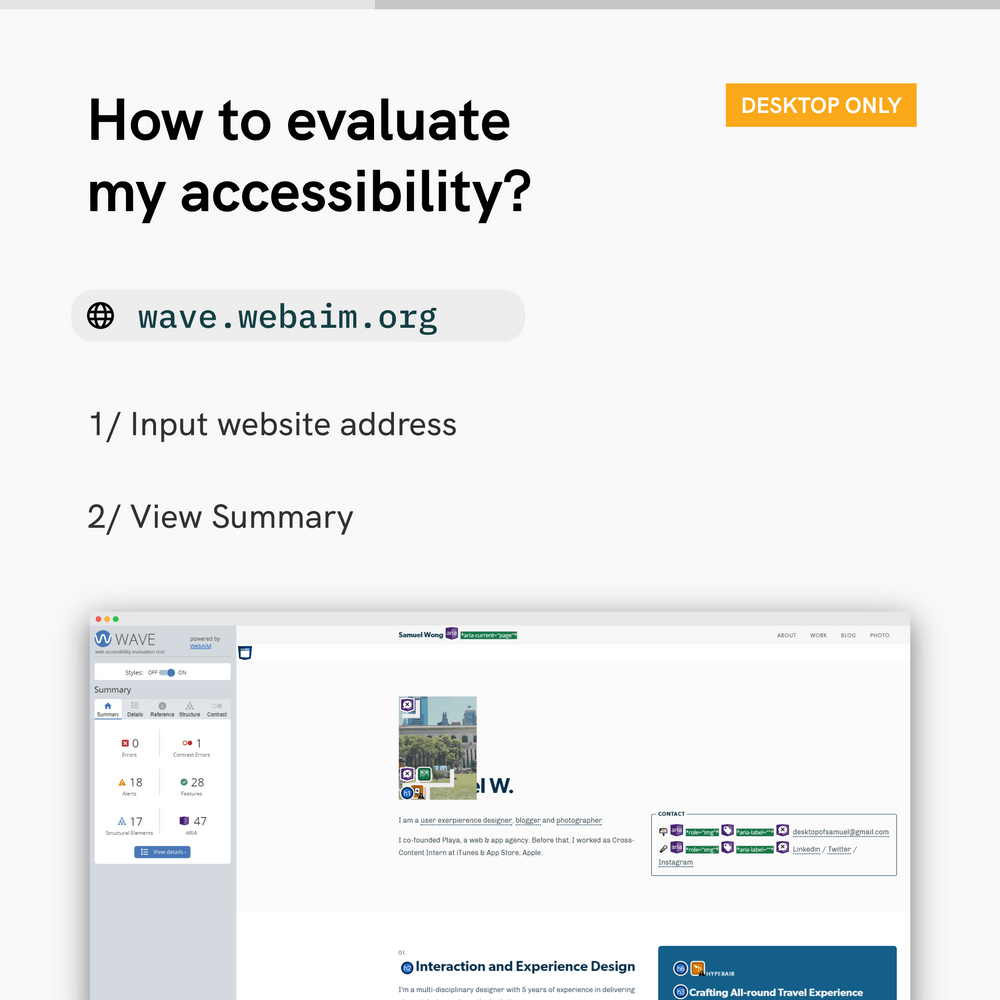Click the purple X badge on the profile photo
1000x1000 pixels.
407,705
